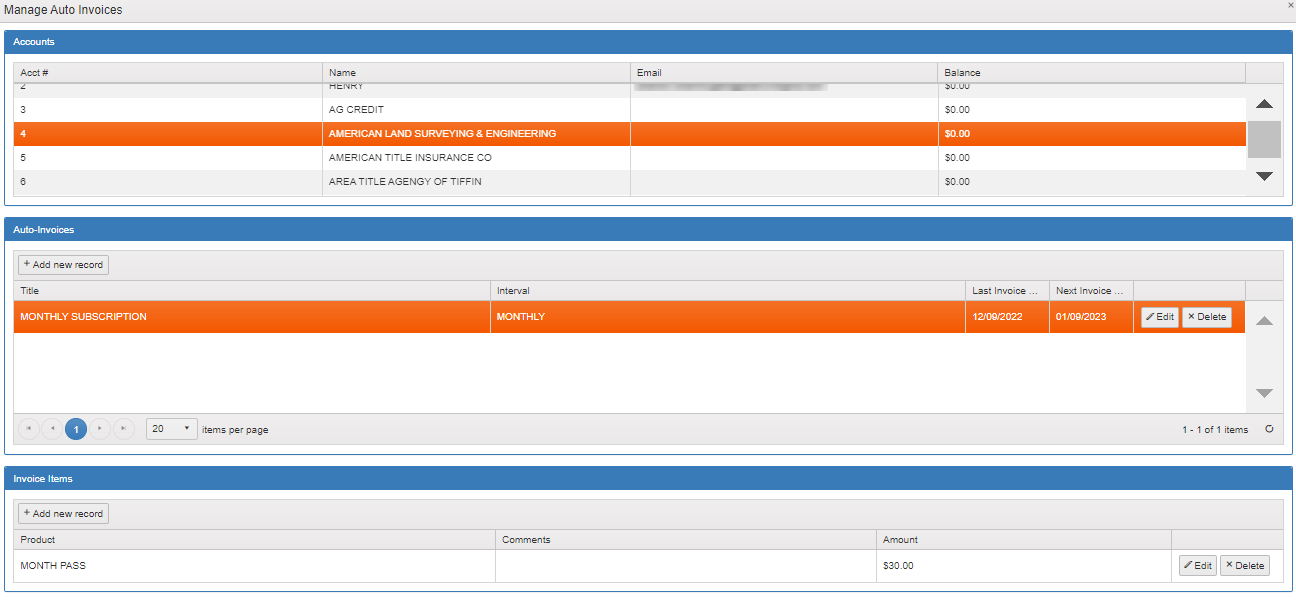Delete the MONTH PASS invoice item
The height and width of the screenshot is (600, 1296).
pyautogui.click(x=1244, y=566)
